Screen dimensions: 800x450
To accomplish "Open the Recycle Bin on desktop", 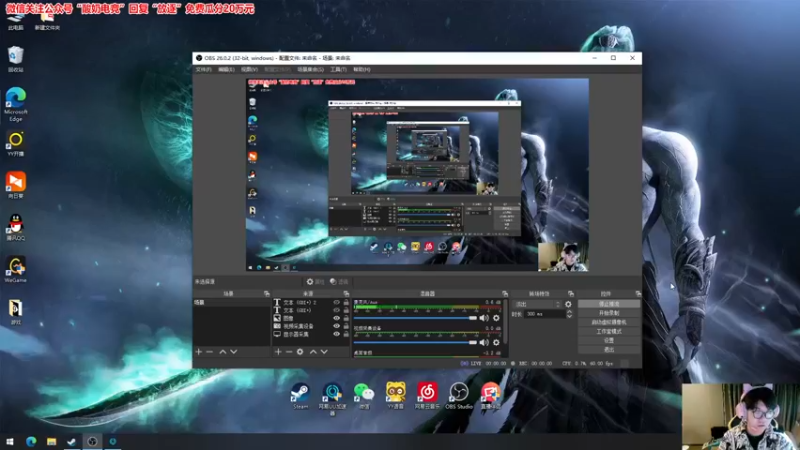I will pos(16,59).
